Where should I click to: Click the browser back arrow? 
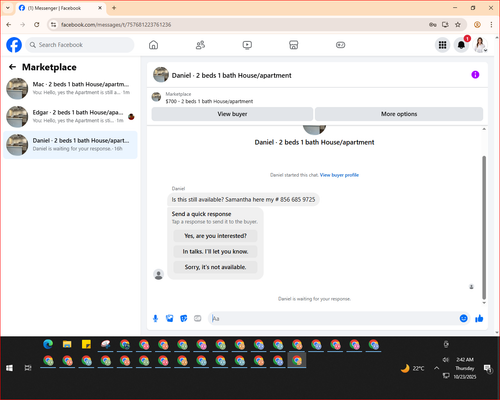[x=9, y=25]
